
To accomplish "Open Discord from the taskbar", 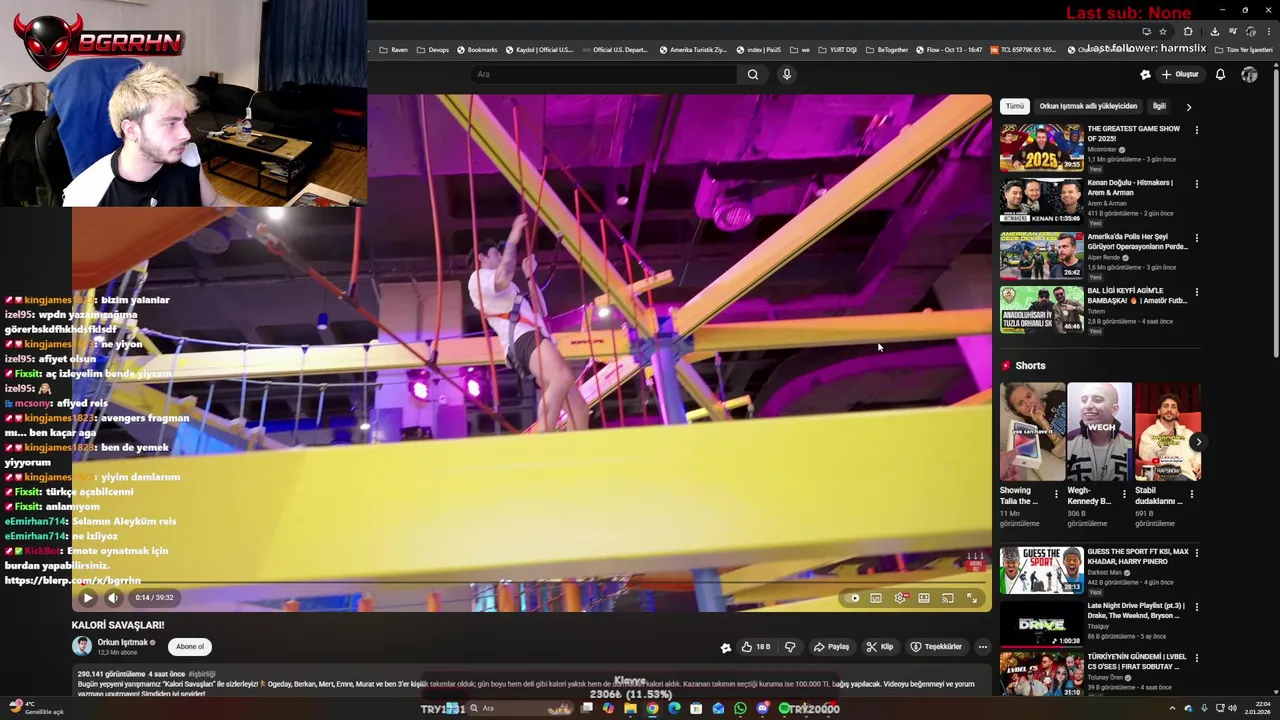I will pyautogui.click(x=762, y=708).
